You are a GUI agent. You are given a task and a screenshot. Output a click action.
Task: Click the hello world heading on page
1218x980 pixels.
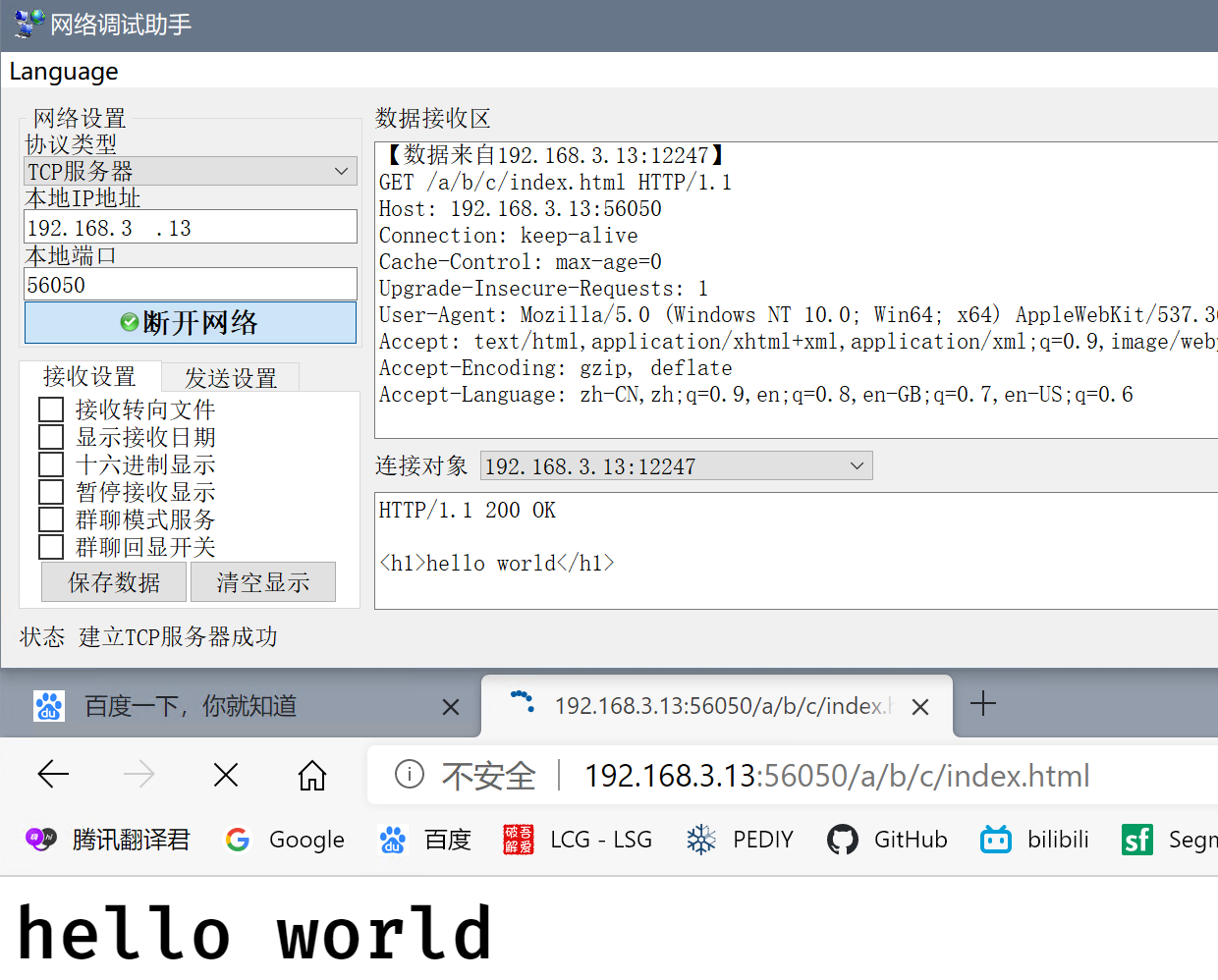(x=253, y=933)
